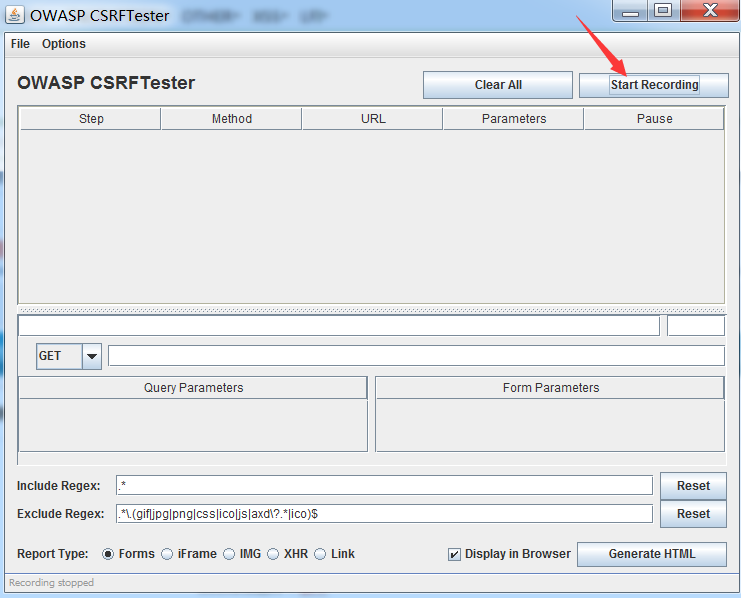Click the Java icon in the title bar
The image size is (741, 598).
[x=15, y=15]
